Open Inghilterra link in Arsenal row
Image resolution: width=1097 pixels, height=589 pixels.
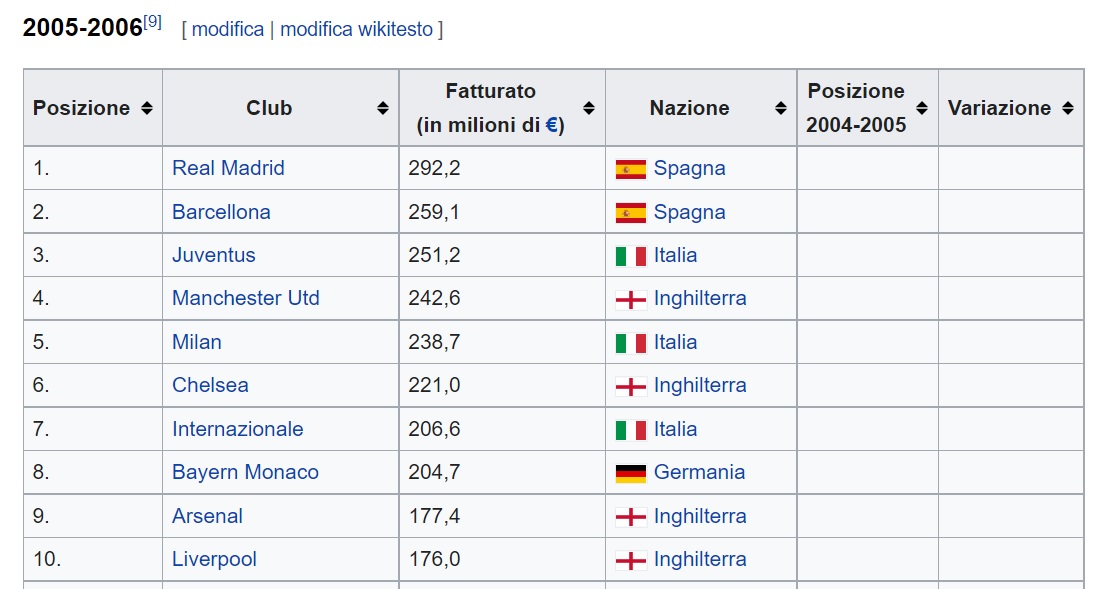tap(700, 516)
